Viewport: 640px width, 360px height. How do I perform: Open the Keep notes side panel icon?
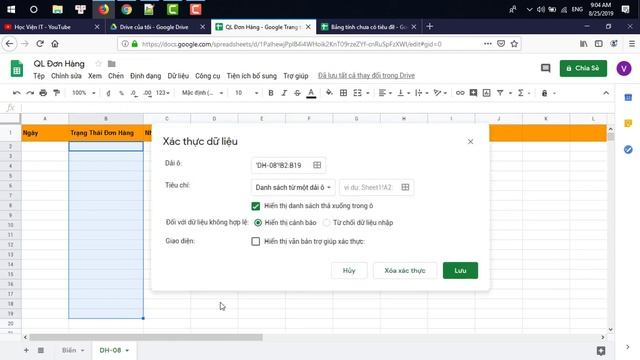628,123
